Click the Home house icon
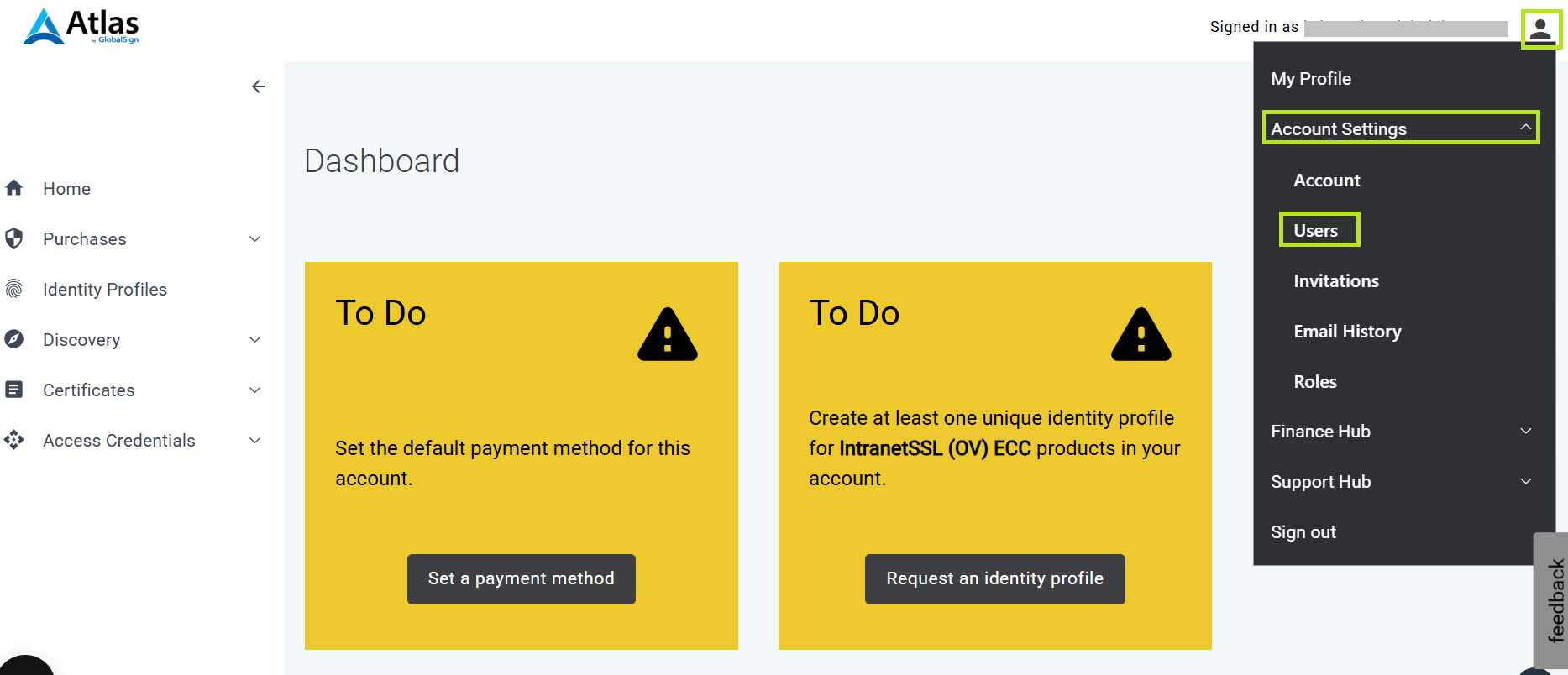This screenshot has width=1568, height=675. 14,188
